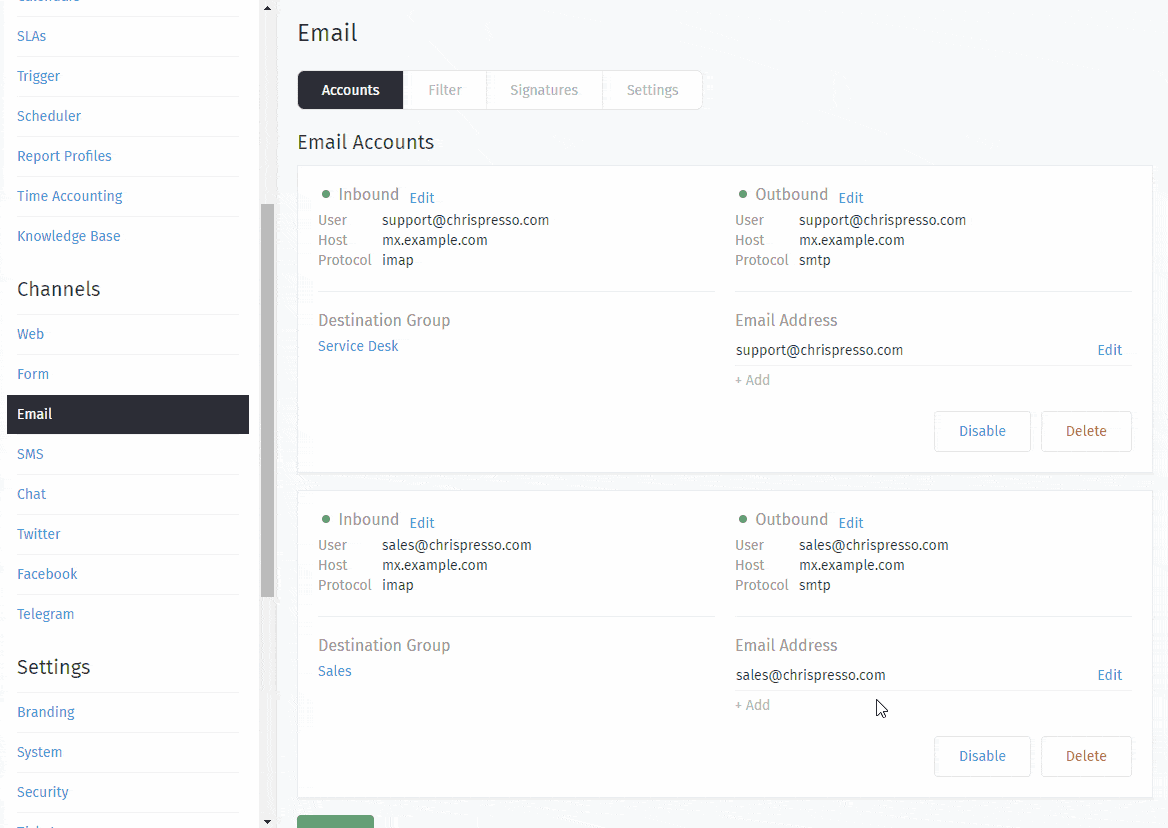Viewport: 1168px width, 828px height.
Task: Switch to the Filter tab
Action: pyautogui.click(x=445, y=90)
